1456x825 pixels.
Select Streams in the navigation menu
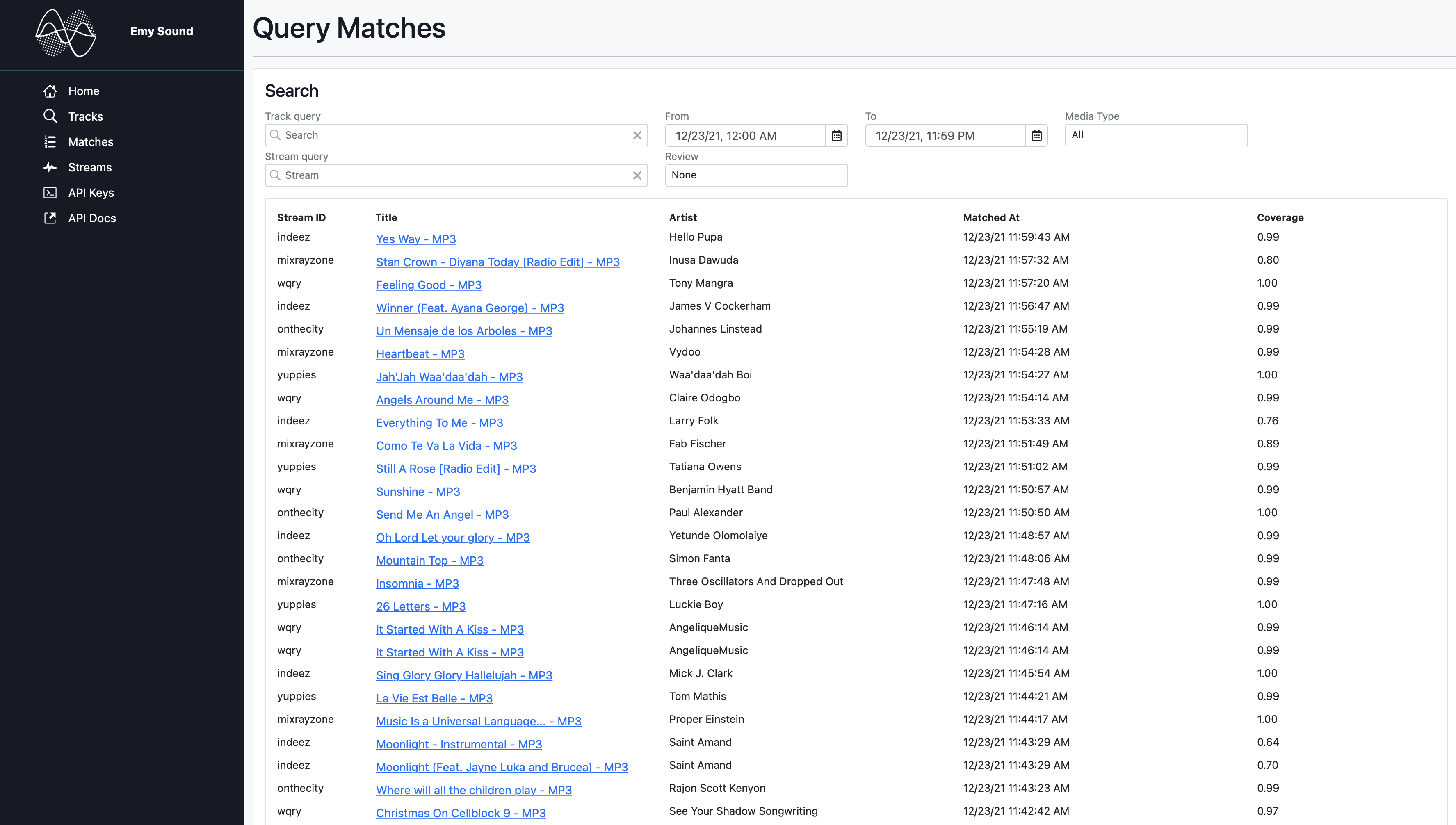(89, 167)
